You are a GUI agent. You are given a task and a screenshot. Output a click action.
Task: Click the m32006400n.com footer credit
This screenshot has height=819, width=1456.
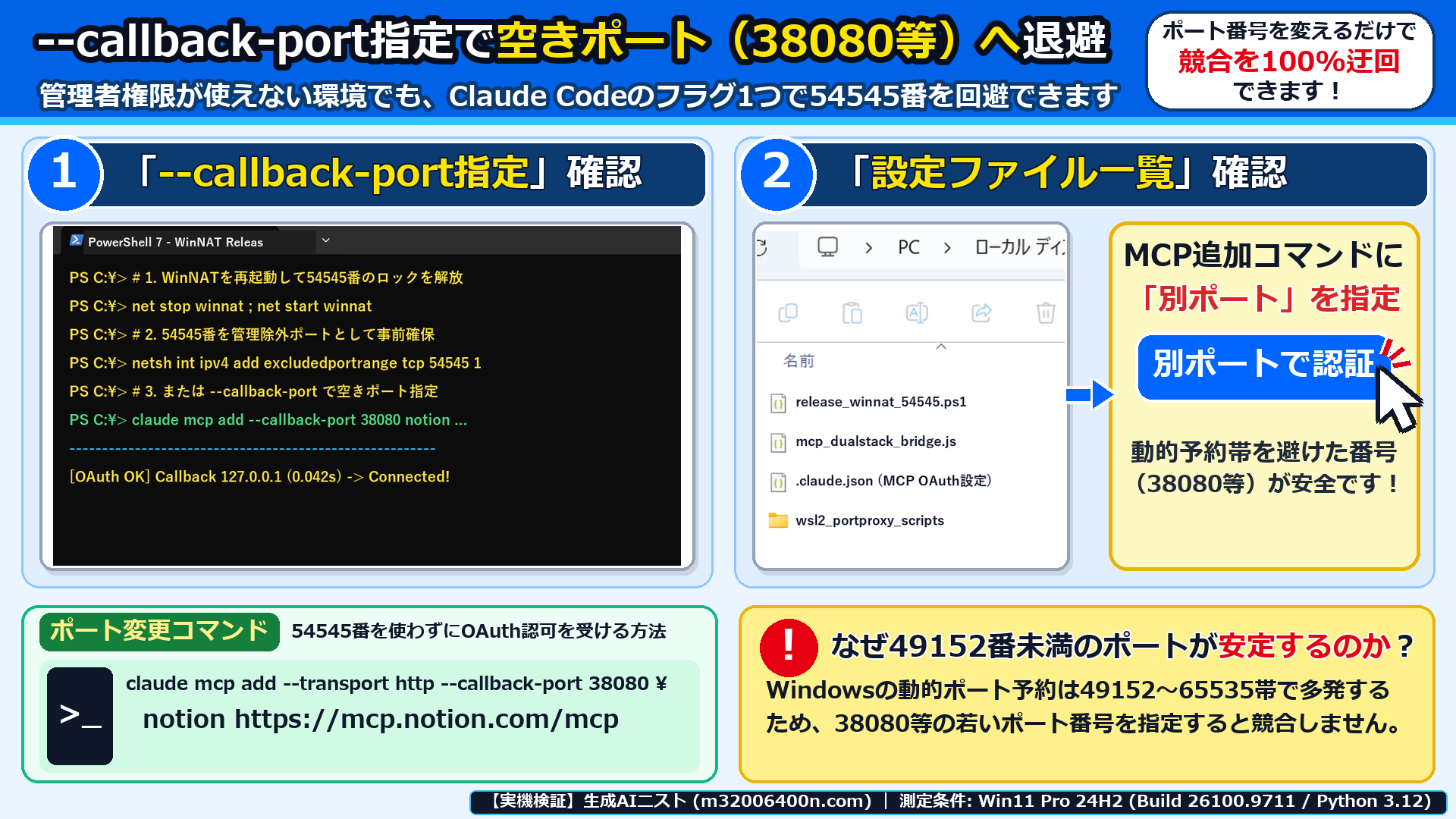(781, 802)
